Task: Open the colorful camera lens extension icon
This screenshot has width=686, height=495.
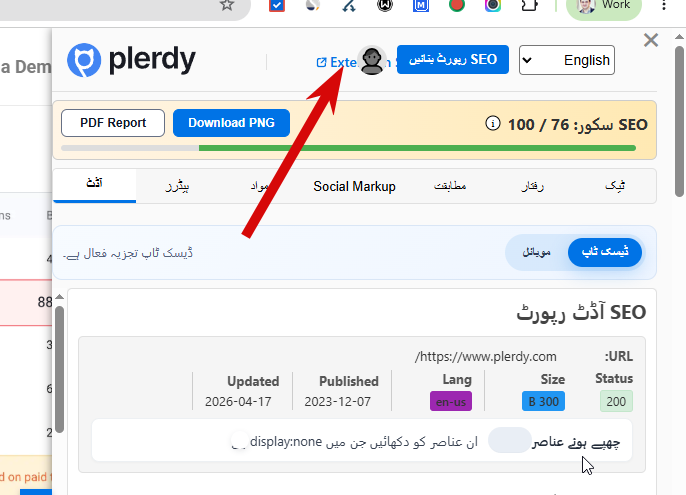Action: pyautogui.click(x=493, y=5)
